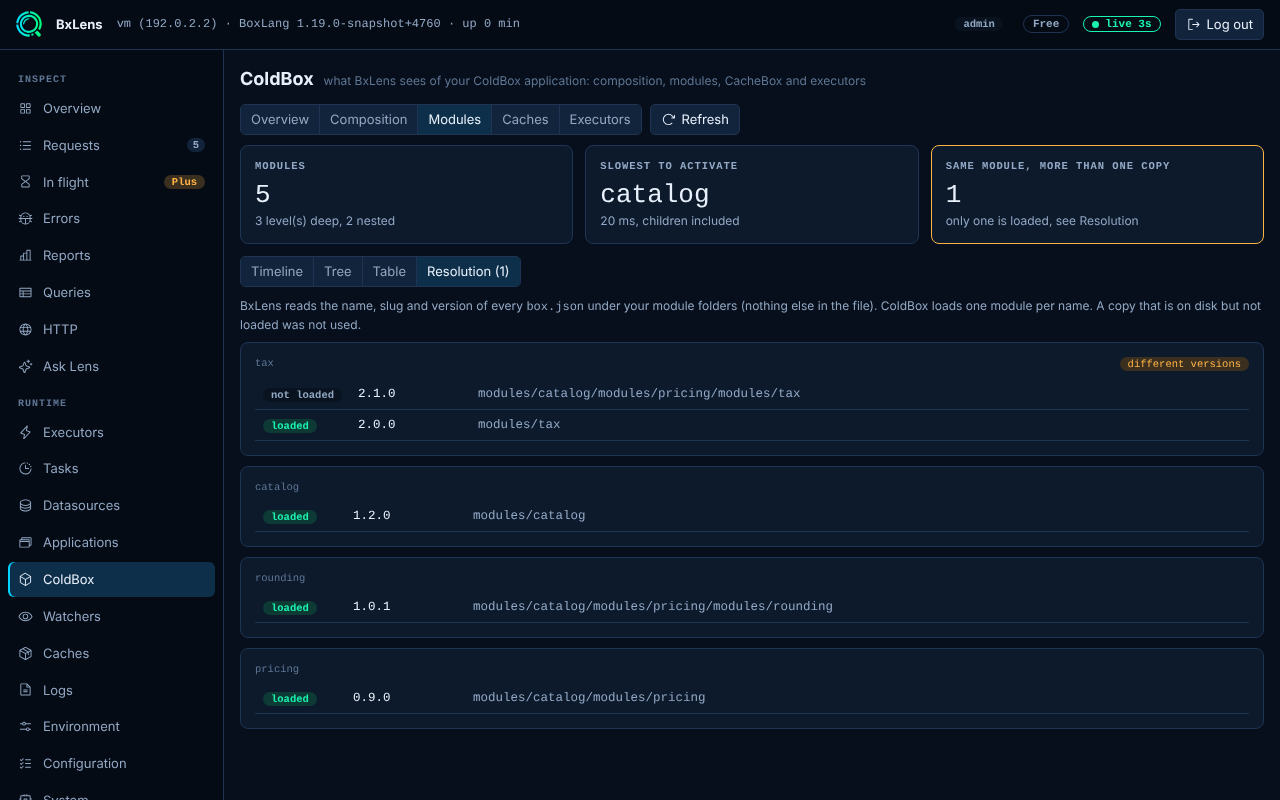Click the Configuration checklist icon
The height and width of the screenshot is (800, 1280).
(26, 763)
